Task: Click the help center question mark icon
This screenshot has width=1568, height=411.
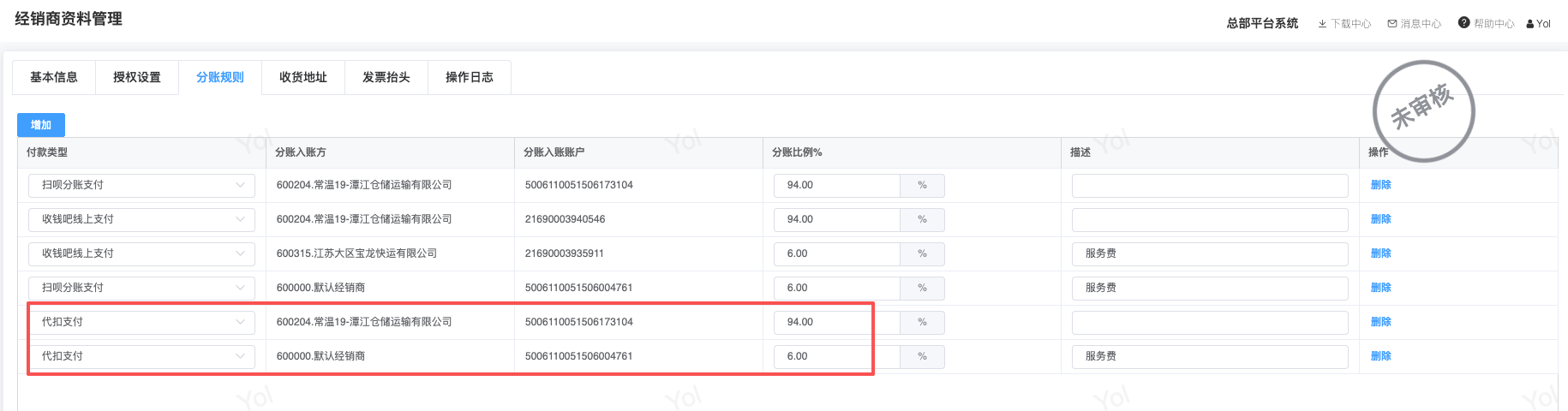Action: coord(1463,23)
